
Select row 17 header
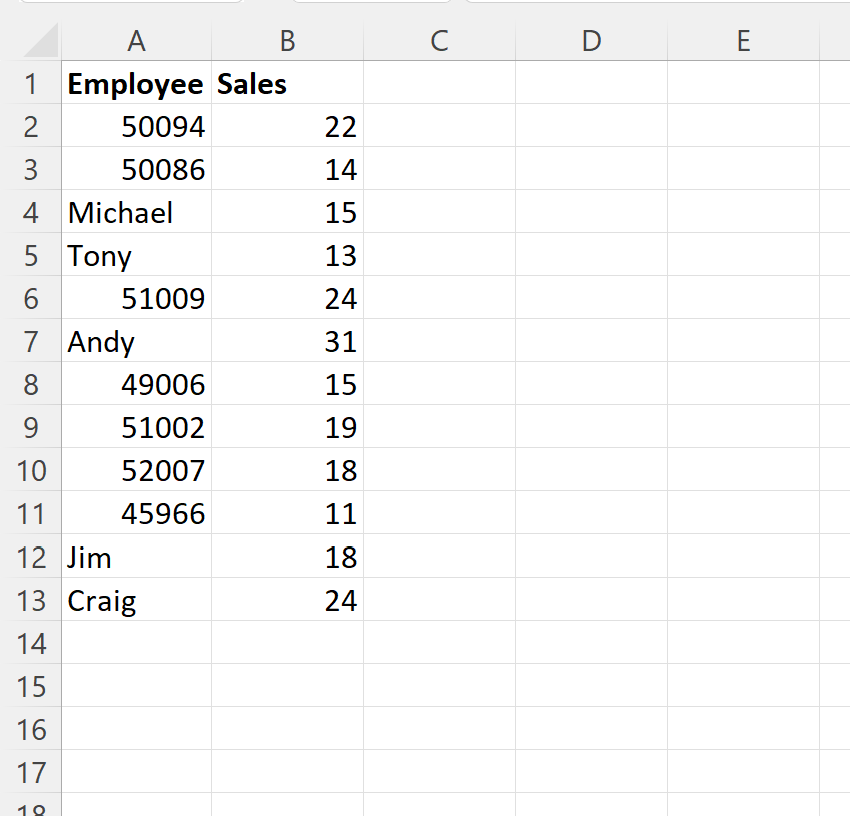click(x=33, y=772)
